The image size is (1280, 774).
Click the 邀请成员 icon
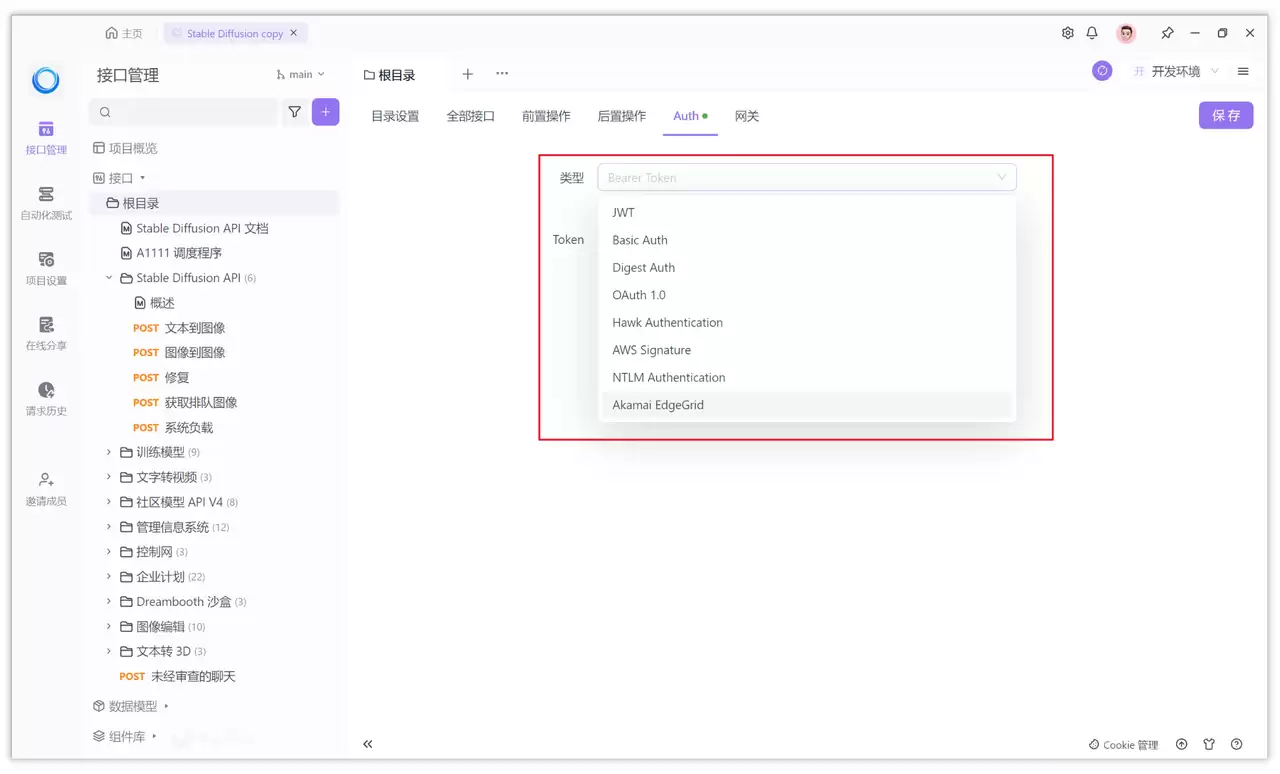46,480
